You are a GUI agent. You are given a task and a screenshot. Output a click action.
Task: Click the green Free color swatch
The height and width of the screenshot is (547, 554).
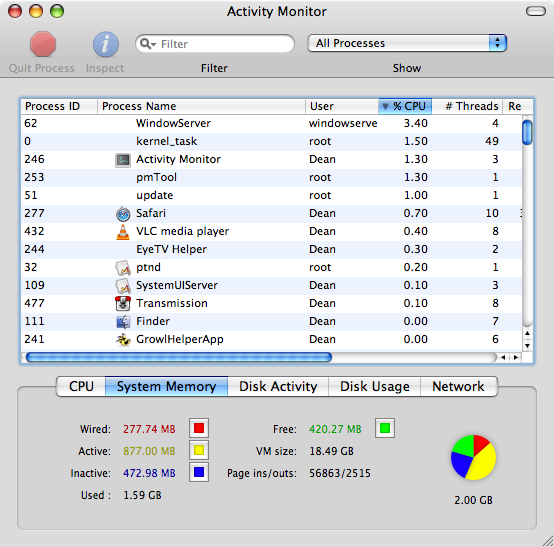[x=385, y=428]
